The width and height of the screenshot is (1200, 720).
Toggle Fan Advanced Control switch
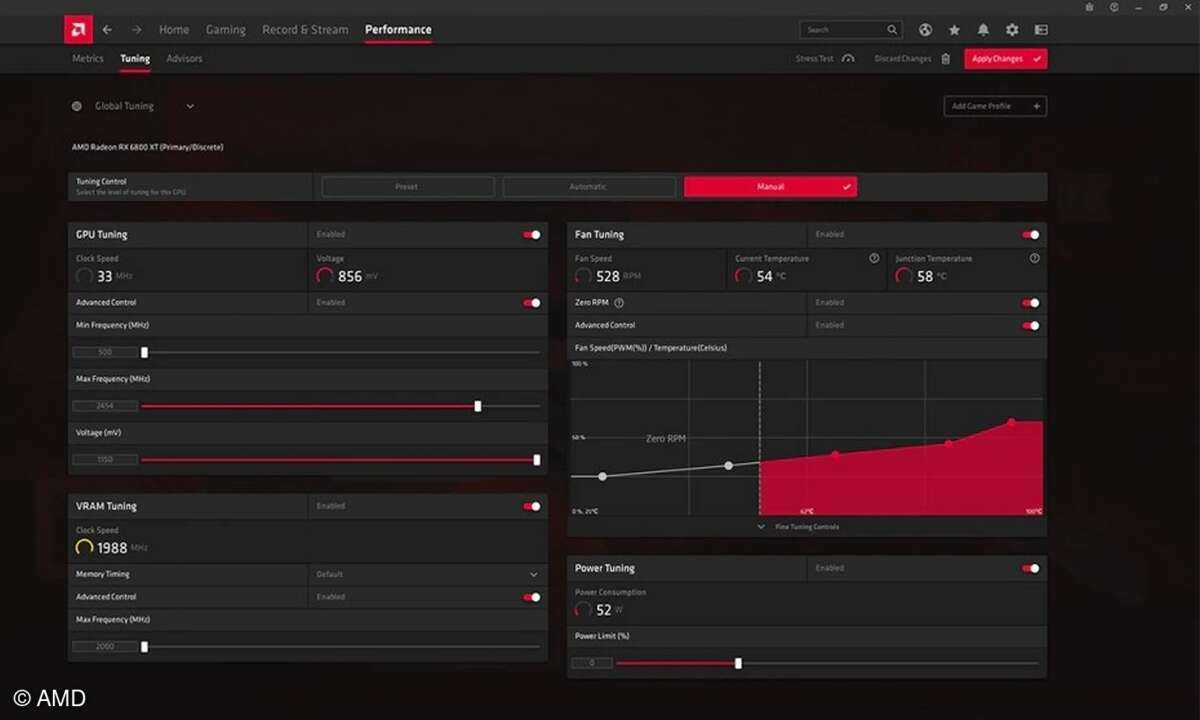1030,325
